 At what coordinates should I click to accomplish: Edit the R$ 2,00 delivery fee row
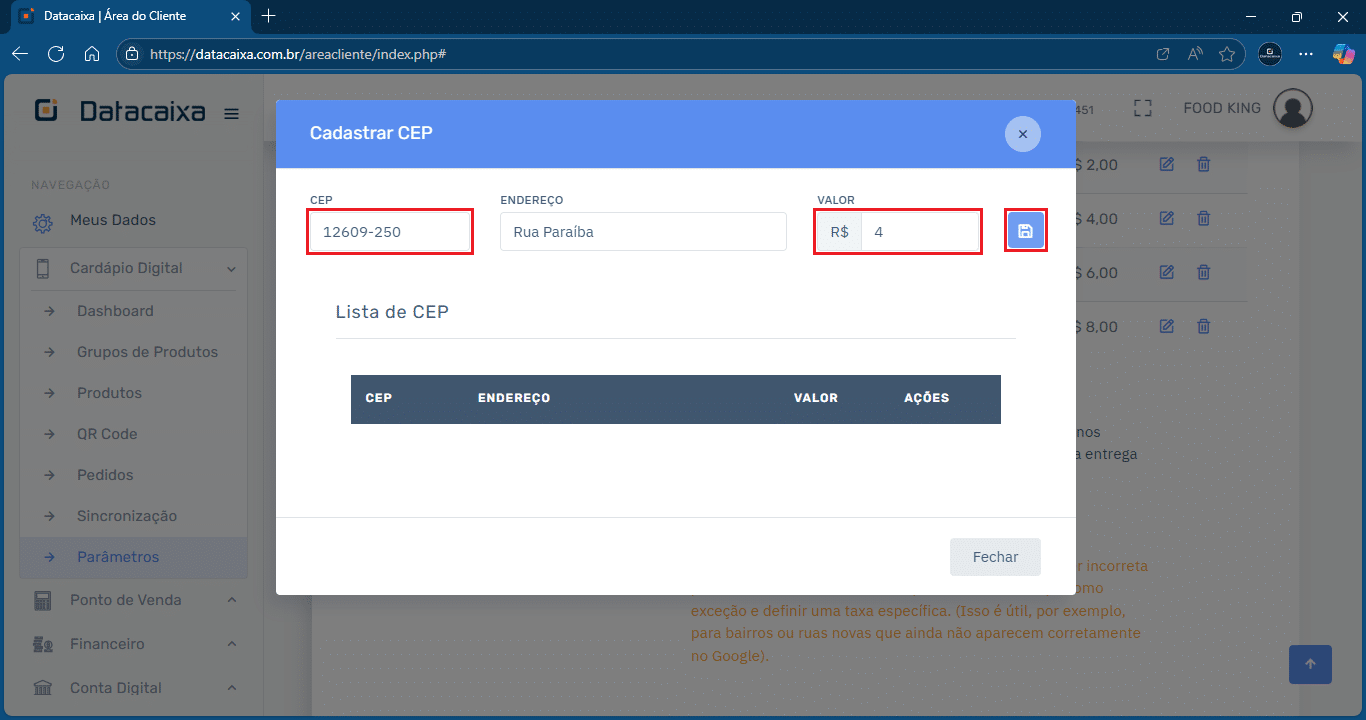pos(1166,164)
